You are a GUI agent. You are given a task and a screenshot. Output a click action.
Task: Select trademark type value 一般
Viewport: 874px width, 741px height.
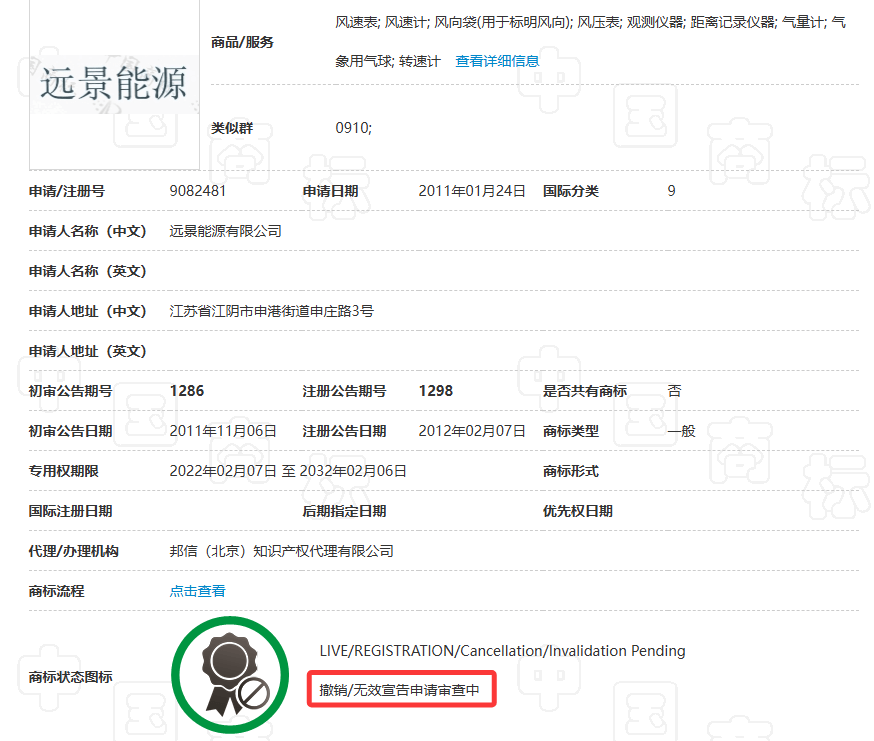click(681, 431)
